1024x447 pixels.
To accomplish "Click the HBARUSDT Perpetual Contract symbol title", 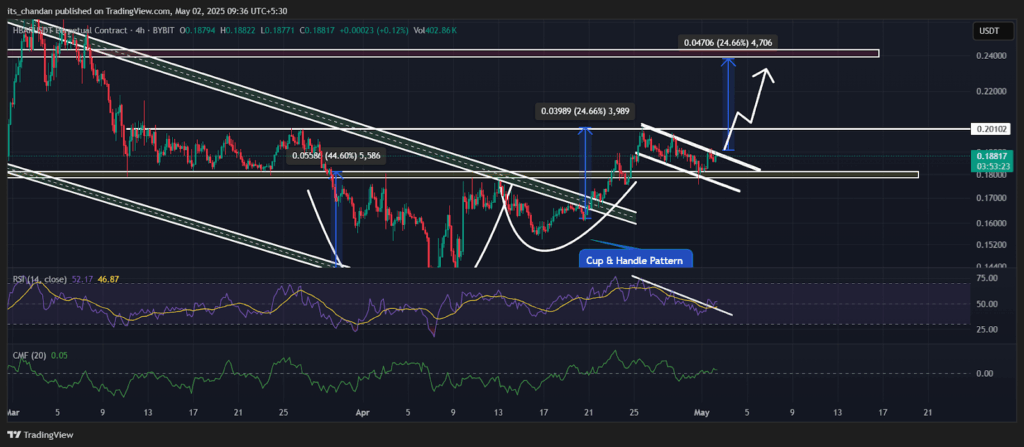I will tap(69, 31).
